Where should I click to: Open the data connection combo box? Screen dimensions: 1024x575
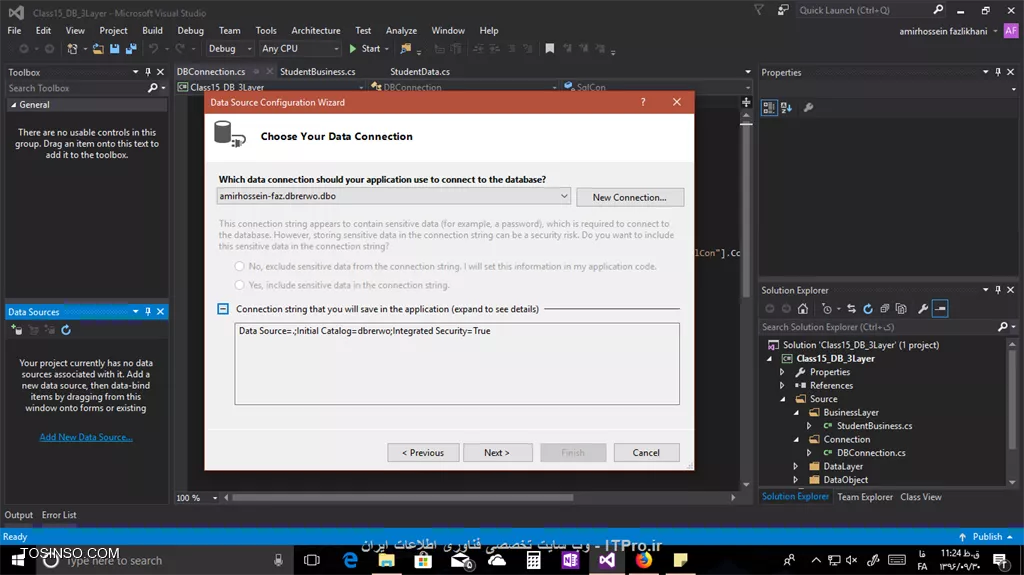point(394,196)
